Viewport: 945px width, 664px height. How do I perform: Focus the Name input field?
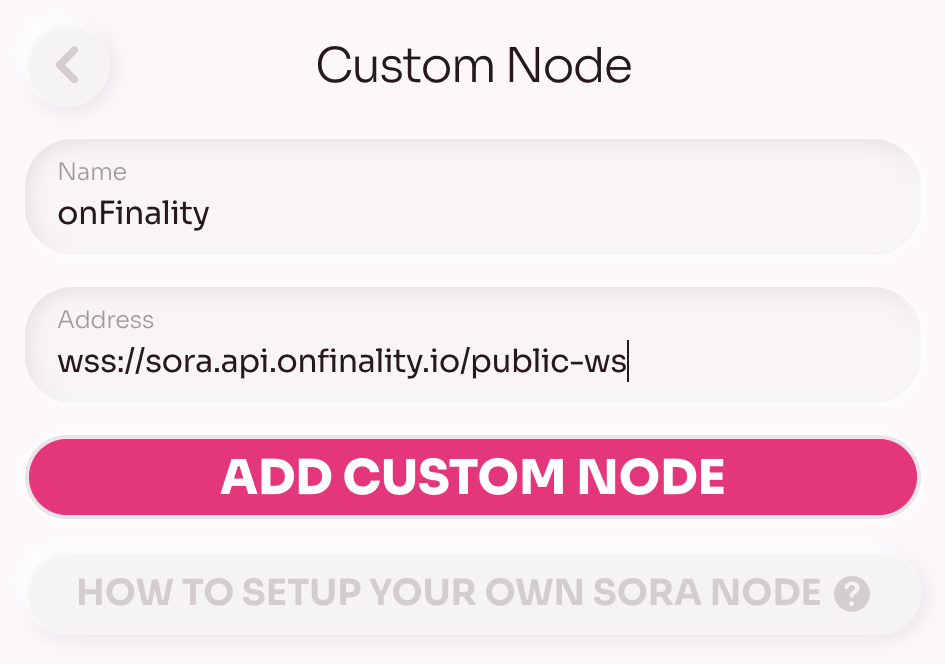pos(472,197)
